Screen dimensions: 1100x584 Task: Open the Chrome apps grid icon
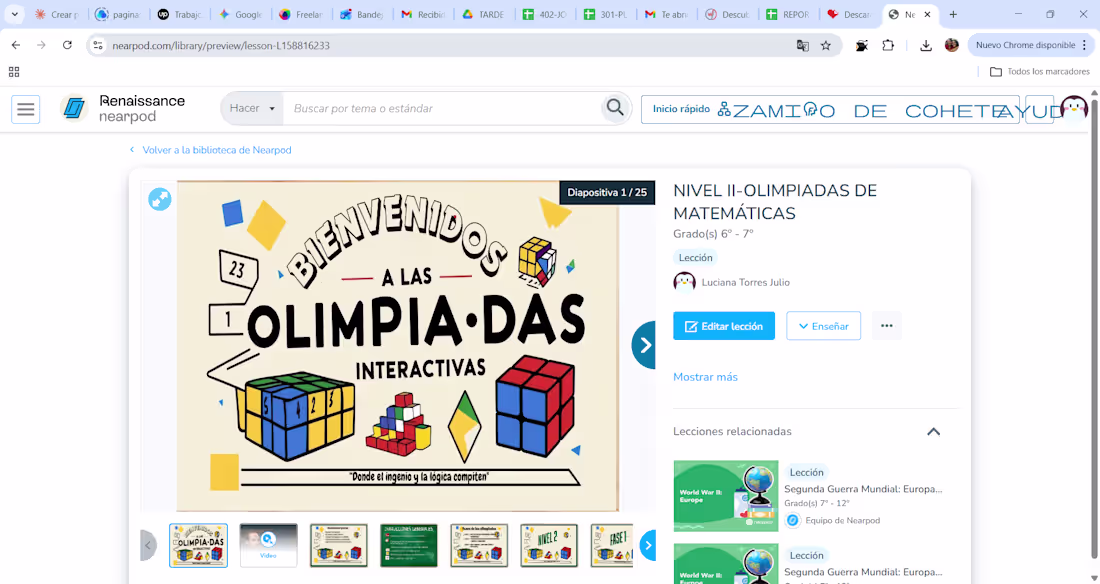[14, 72]
